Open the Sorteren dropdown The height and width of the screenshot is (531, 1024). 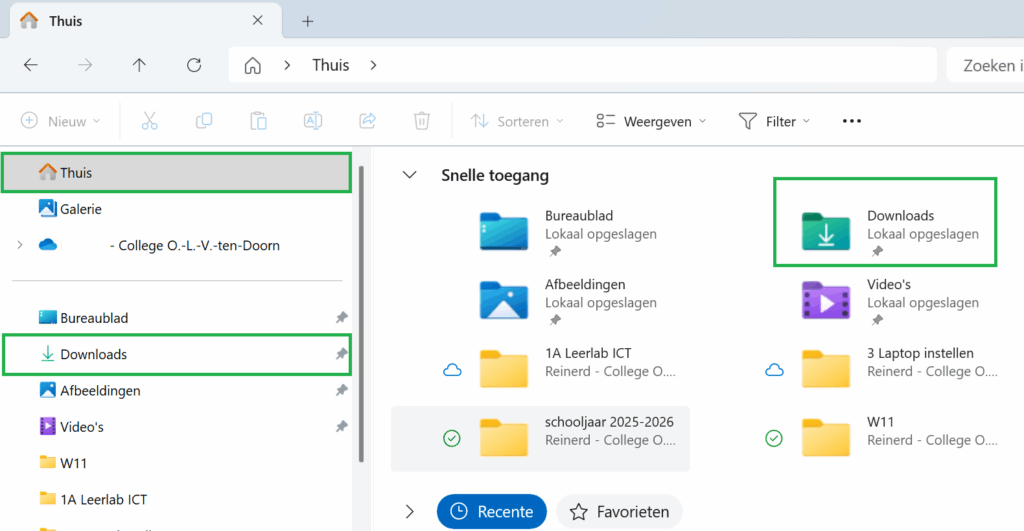coord(517,121)
